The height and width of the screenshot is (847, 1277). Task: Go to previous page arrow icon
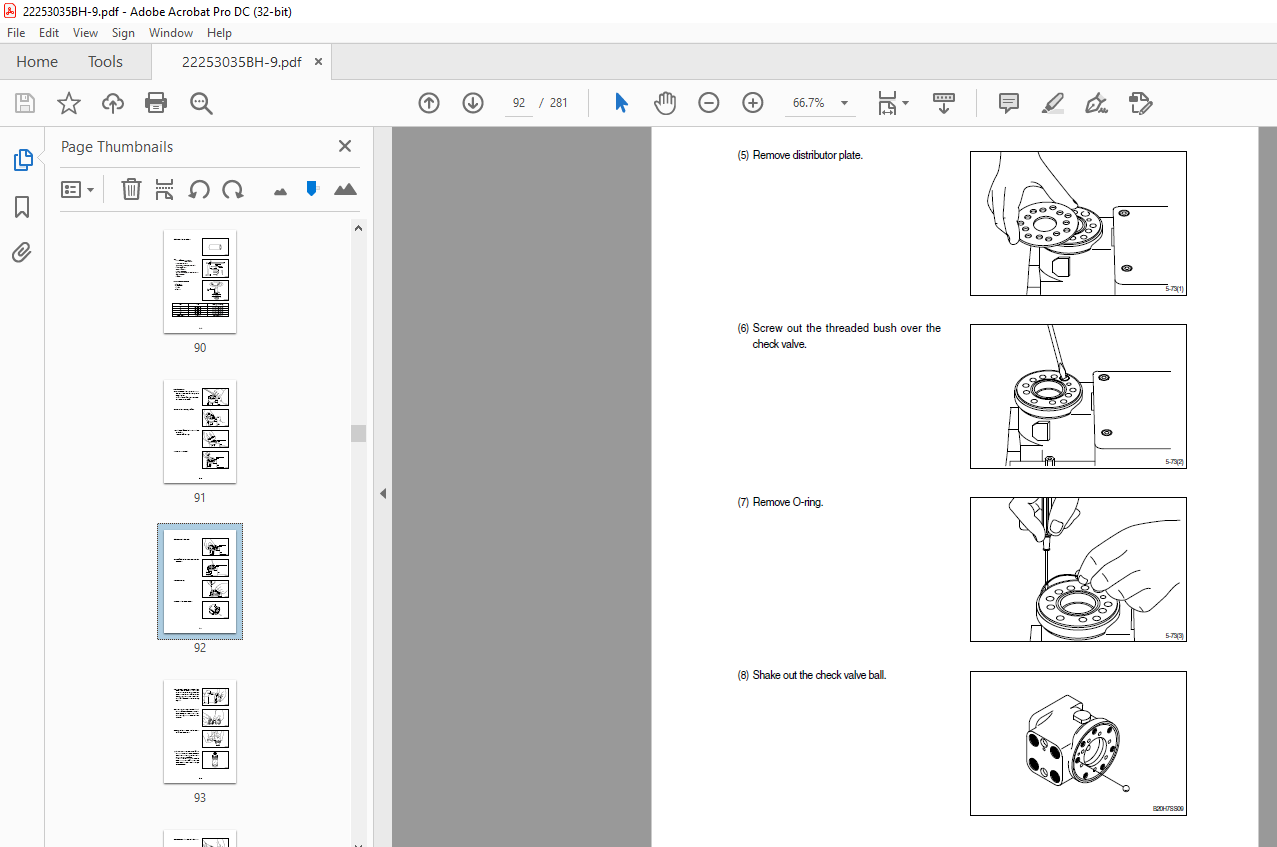[x=429, y=103]
